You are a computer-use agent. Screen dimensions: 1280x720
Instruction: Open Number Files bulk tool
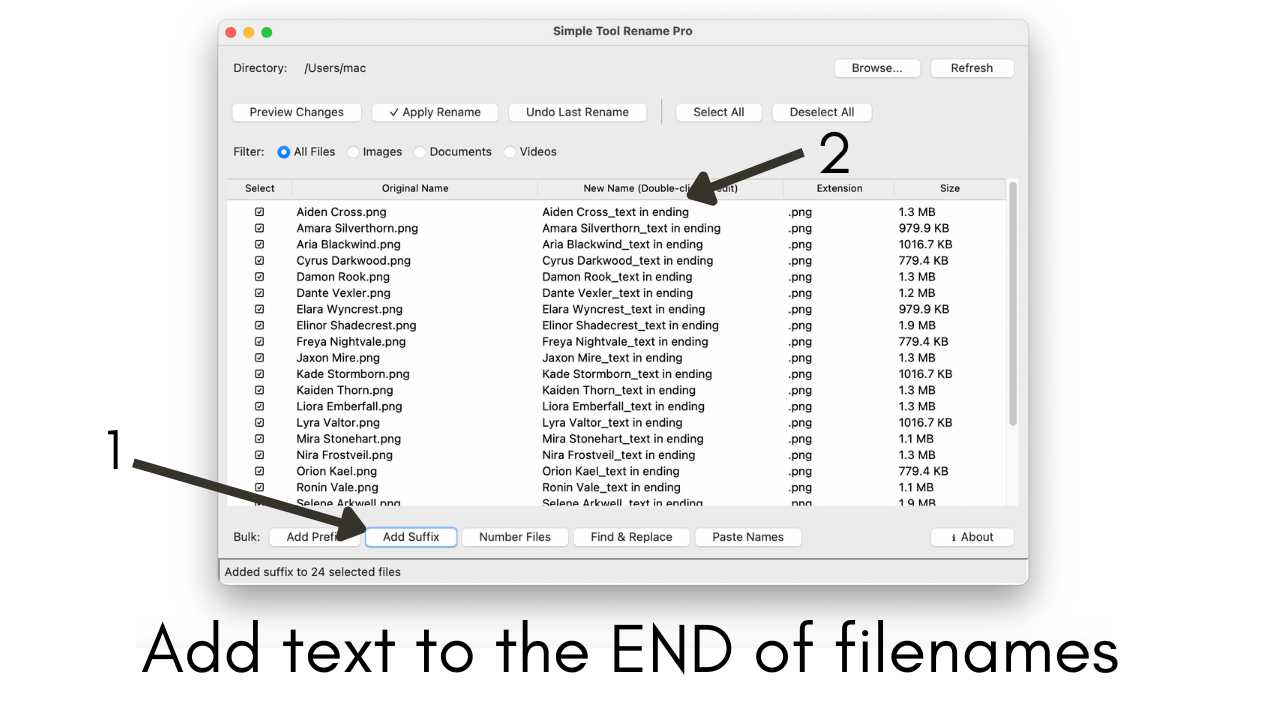[x=514, y=537]
